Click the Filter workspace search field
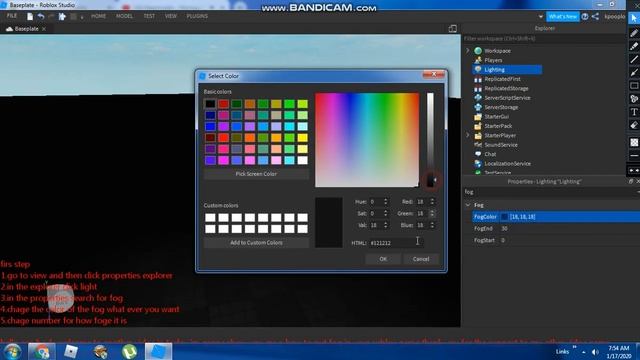This screenshot has width=640, height=360. coord(544,39)
